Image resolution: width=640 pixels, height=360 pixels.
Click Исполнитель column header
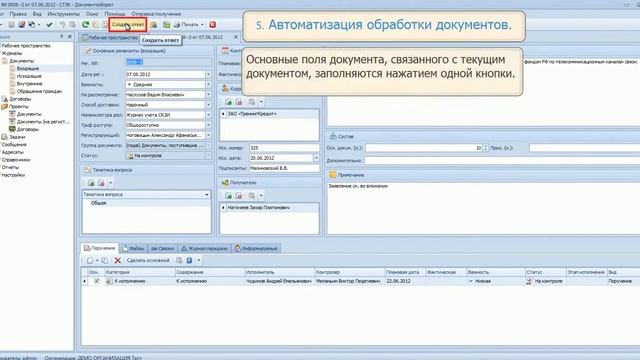(x=279, y=272)
